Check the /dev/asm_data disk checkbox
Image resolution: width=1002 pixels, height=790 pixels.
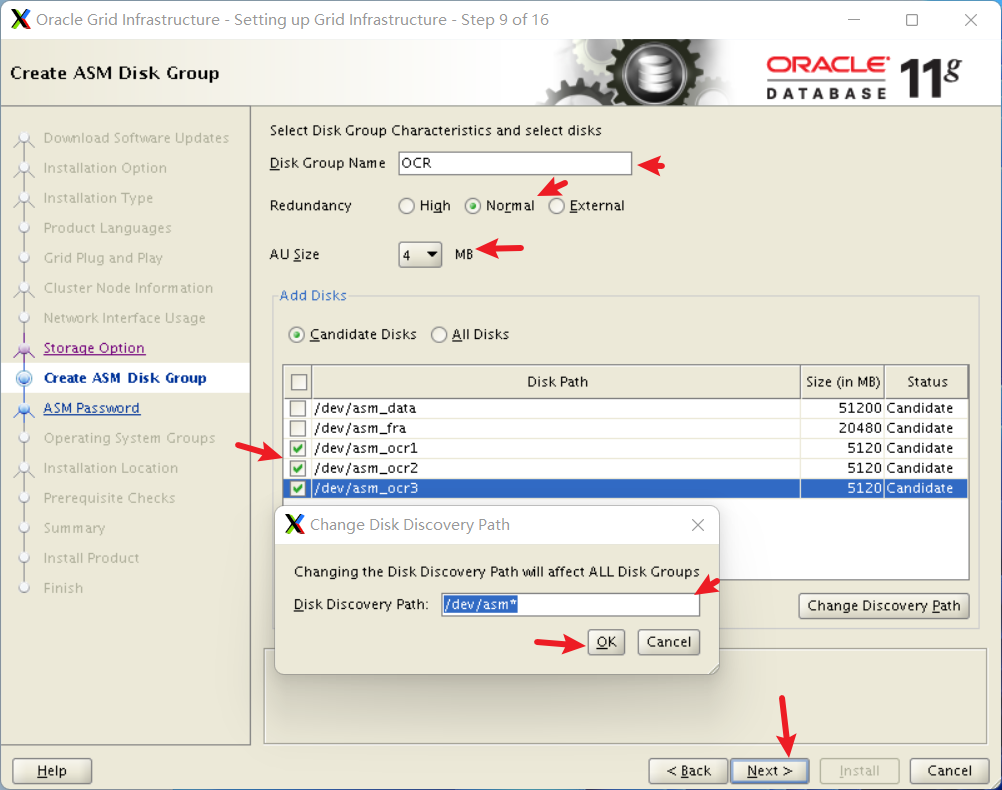tap(298, 408)
